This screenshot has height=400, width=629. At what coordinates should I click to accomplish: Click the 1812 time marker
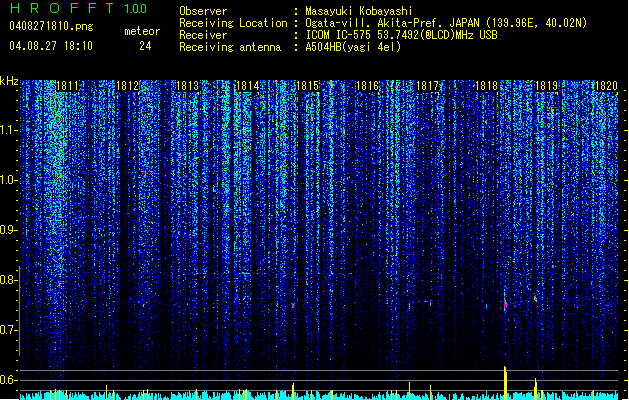pos(127,86)
